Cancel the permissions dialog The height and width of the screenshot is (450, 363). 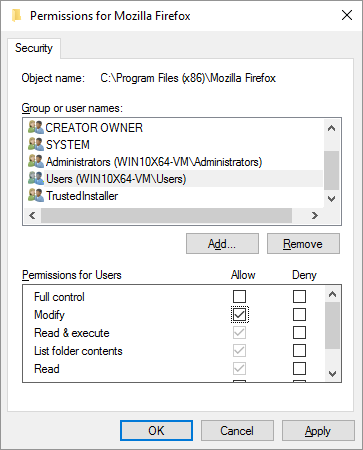tap(237, 430)
